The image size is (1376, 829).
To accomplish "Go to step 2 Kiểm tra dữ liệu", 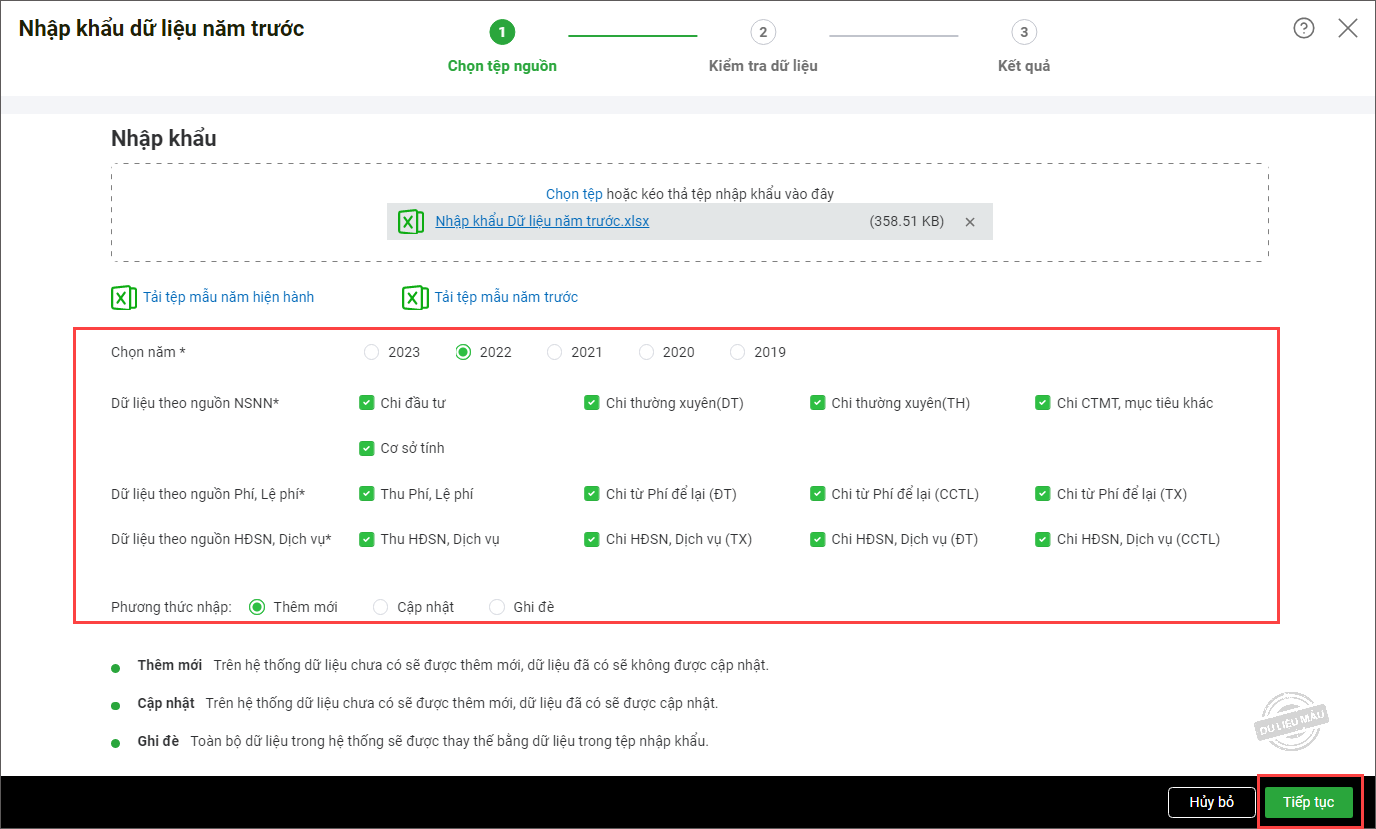I will pyautogui.click(x=763, y=33).
